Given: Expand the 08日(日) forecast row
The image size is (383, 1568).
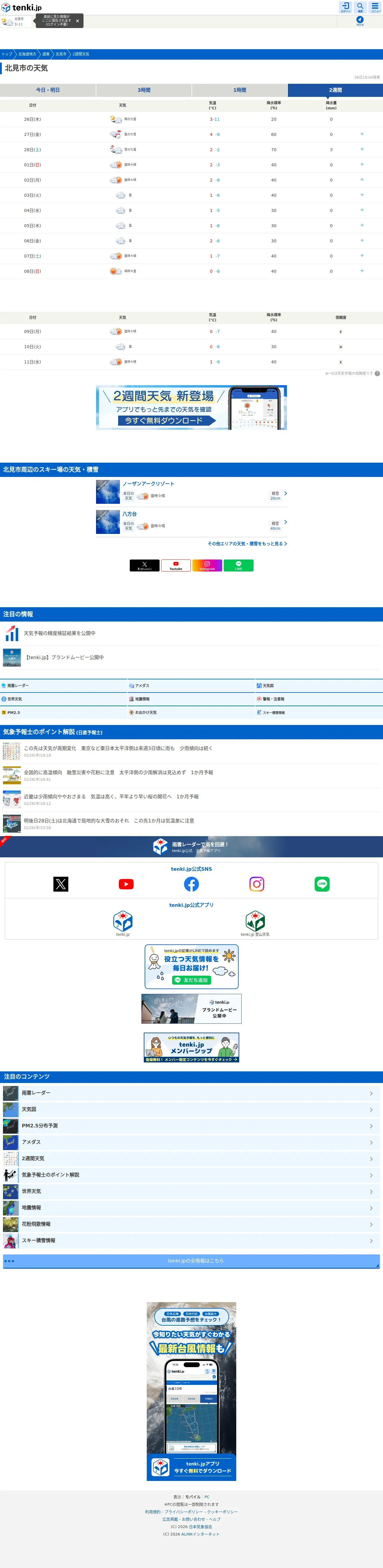Looking at the screenshot, I should [362, 271].
